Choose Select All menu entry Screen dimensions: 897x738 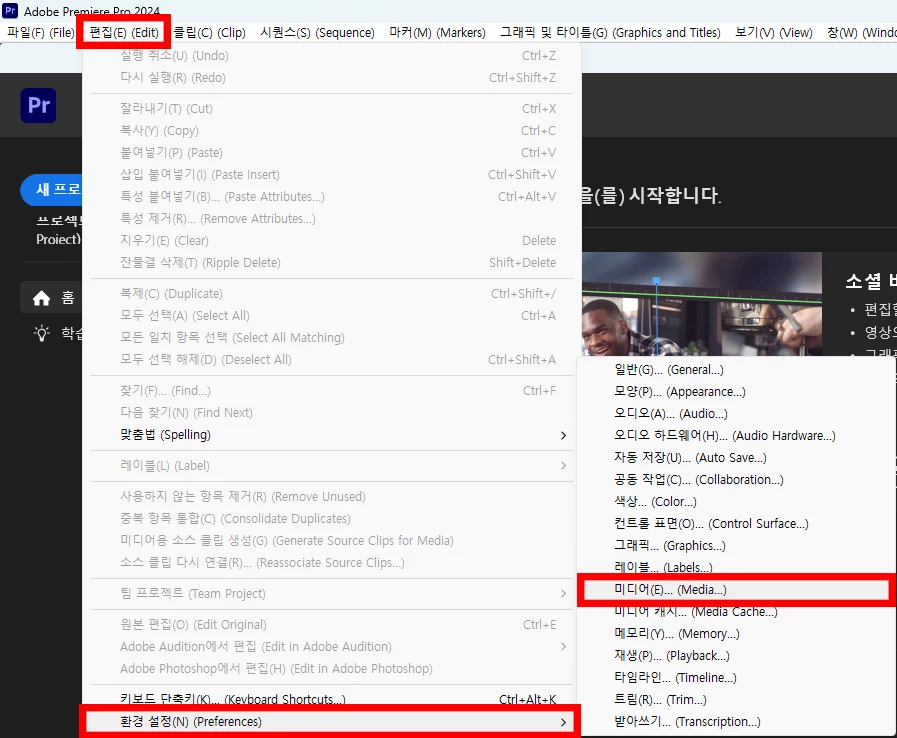[x=332, y=316]
